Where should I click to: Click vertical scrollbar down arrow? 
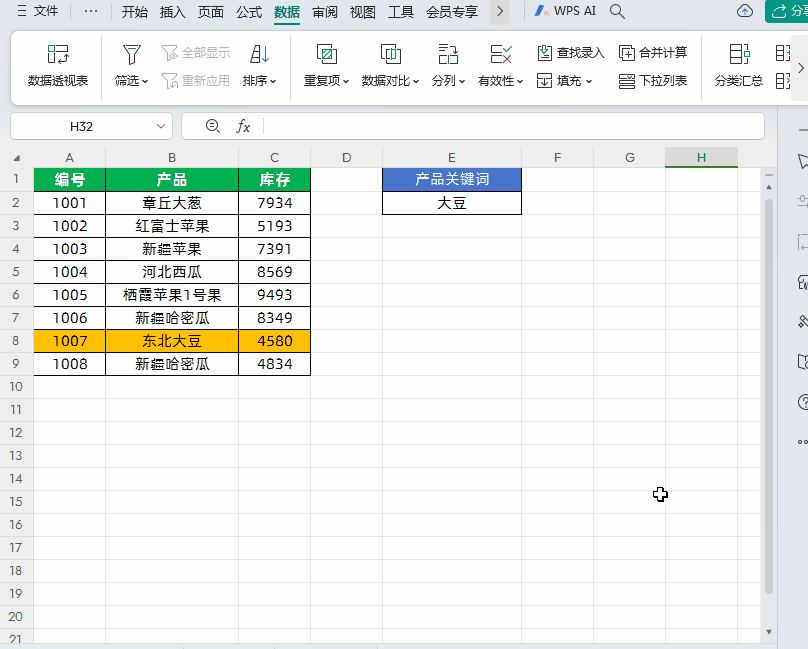click(769, 631)
